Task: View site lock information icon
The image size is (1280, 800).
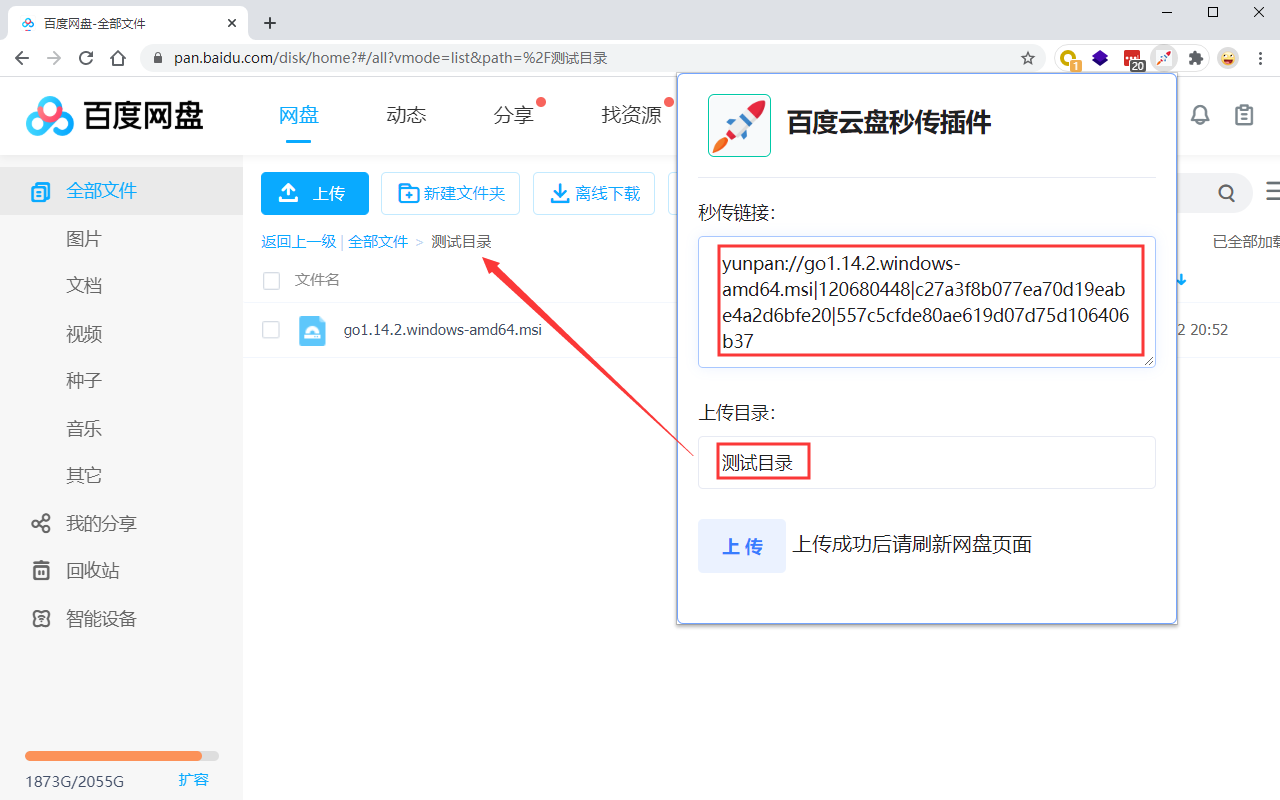Action: tap(156, 58)
